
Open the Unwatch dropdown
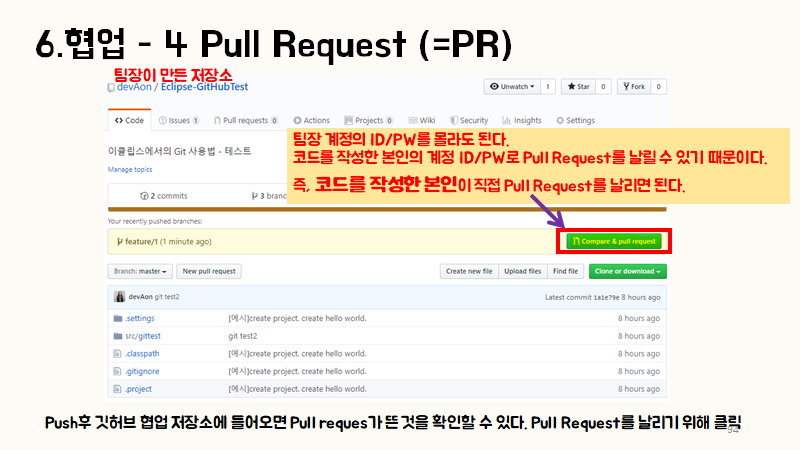(512, 87)
